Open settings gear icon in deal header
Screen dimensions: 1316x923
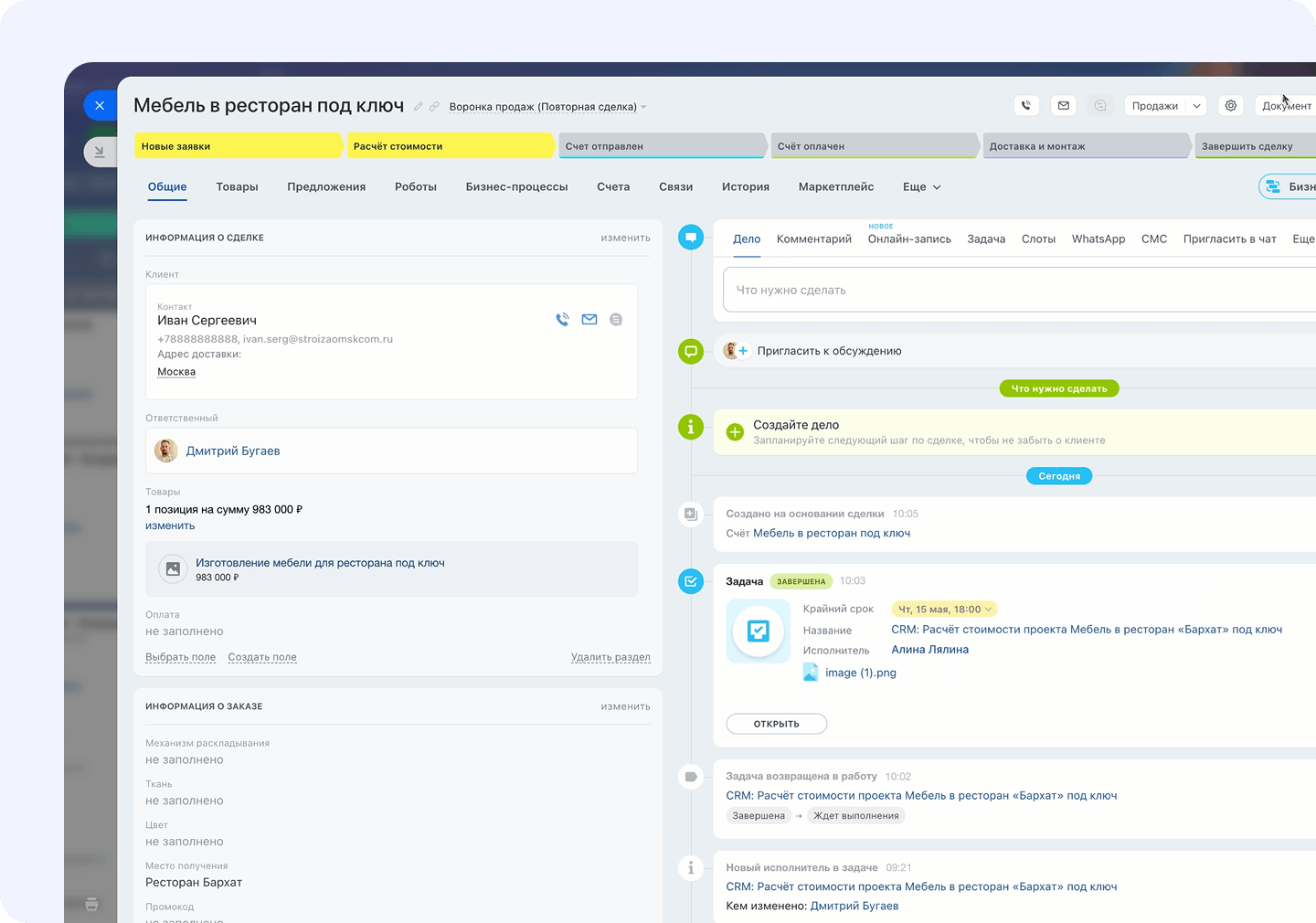click(1231, 106)
